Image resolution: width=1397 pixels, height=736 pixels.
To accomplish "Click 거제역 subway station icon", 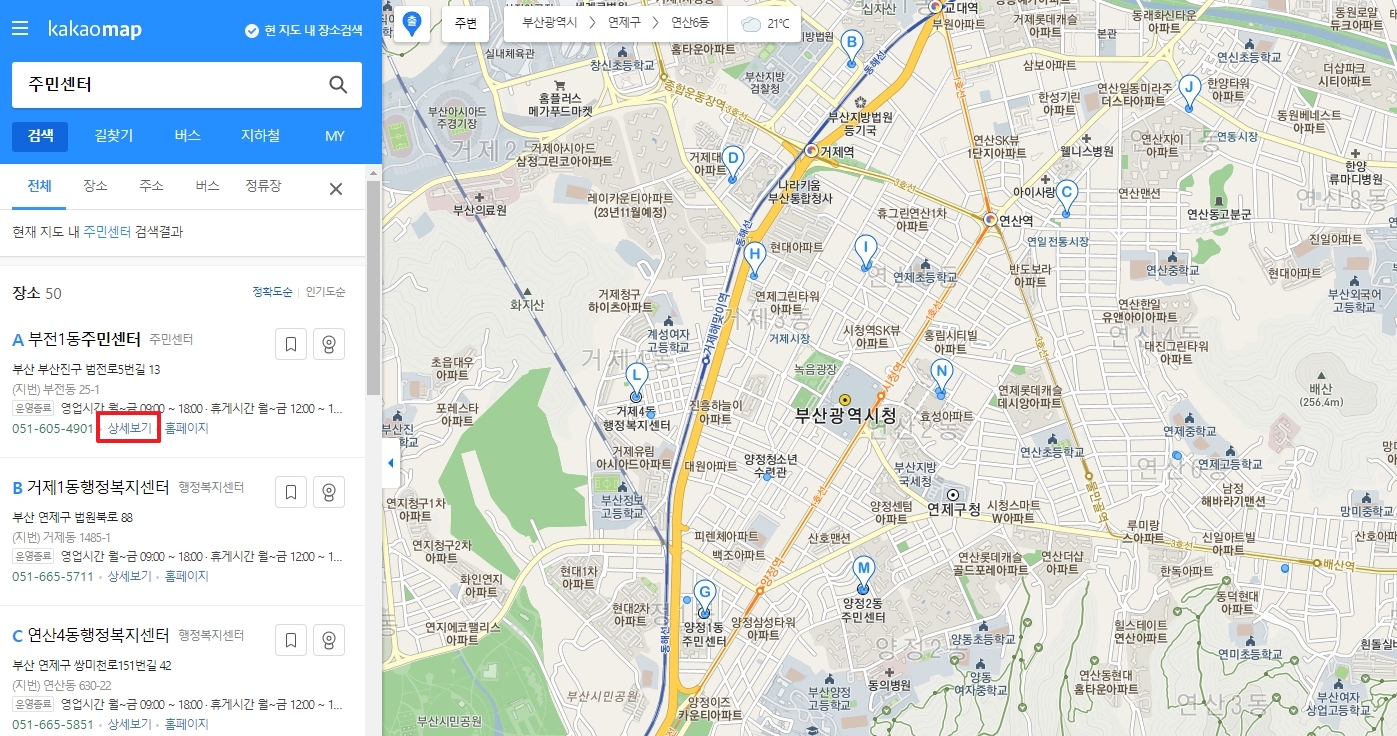I will coord(811,150).
